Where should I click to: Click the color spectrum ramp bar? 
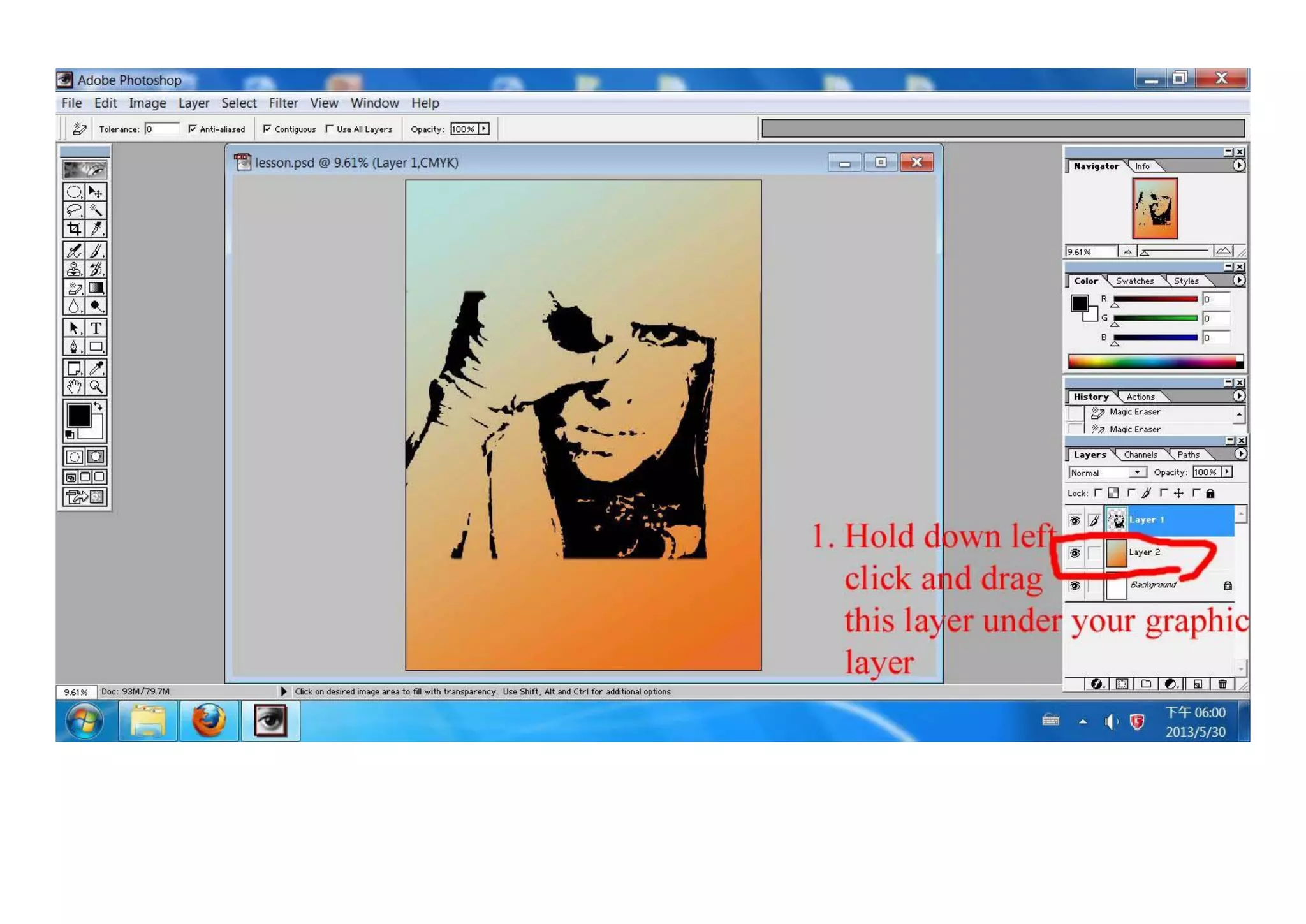tap(1155, 362)
